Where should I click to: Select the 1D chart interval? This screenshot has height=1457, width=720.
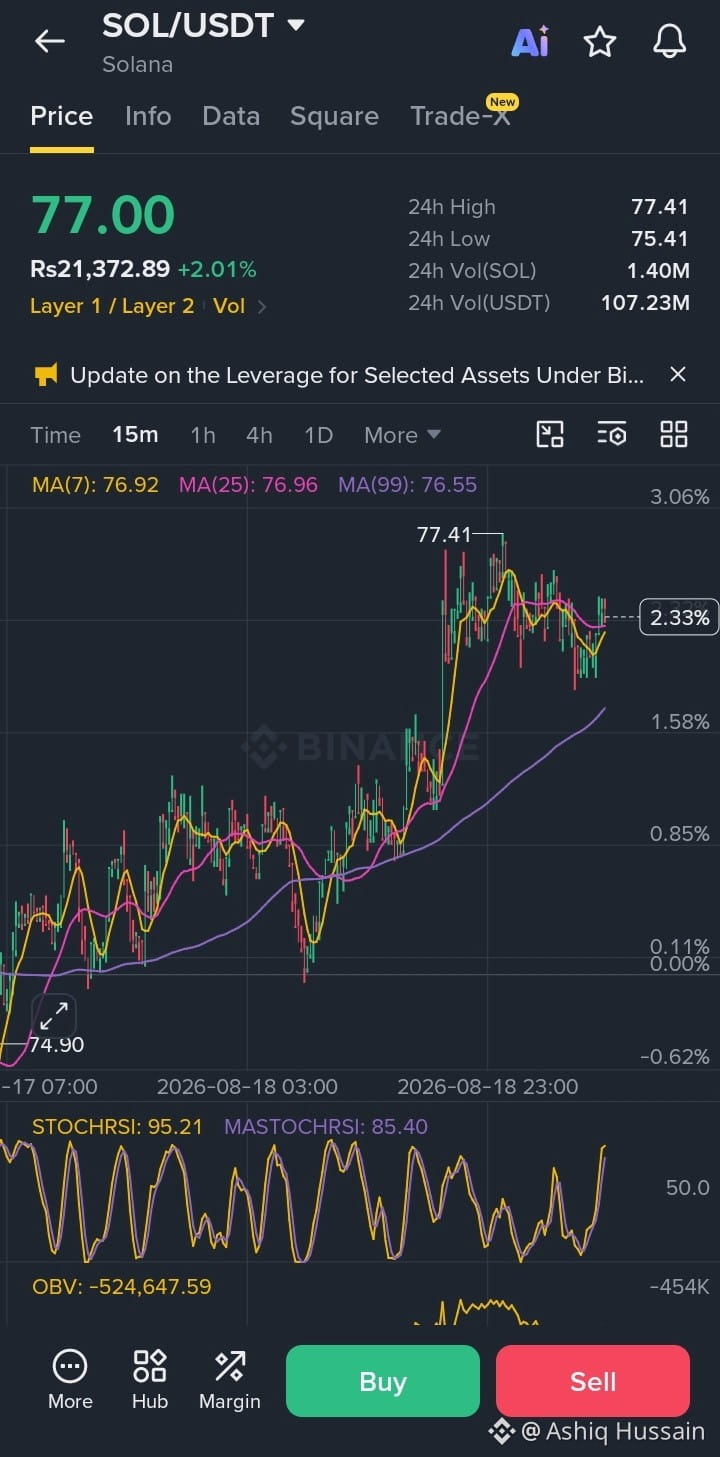(318, 435)
